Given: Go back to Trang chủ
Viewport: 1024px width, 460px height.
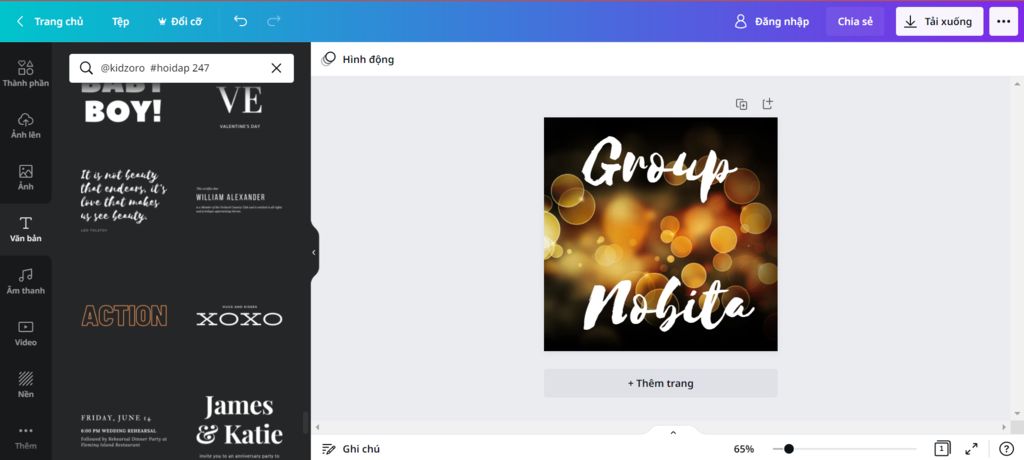Looking at the screenshot, I should click(50, 22).
